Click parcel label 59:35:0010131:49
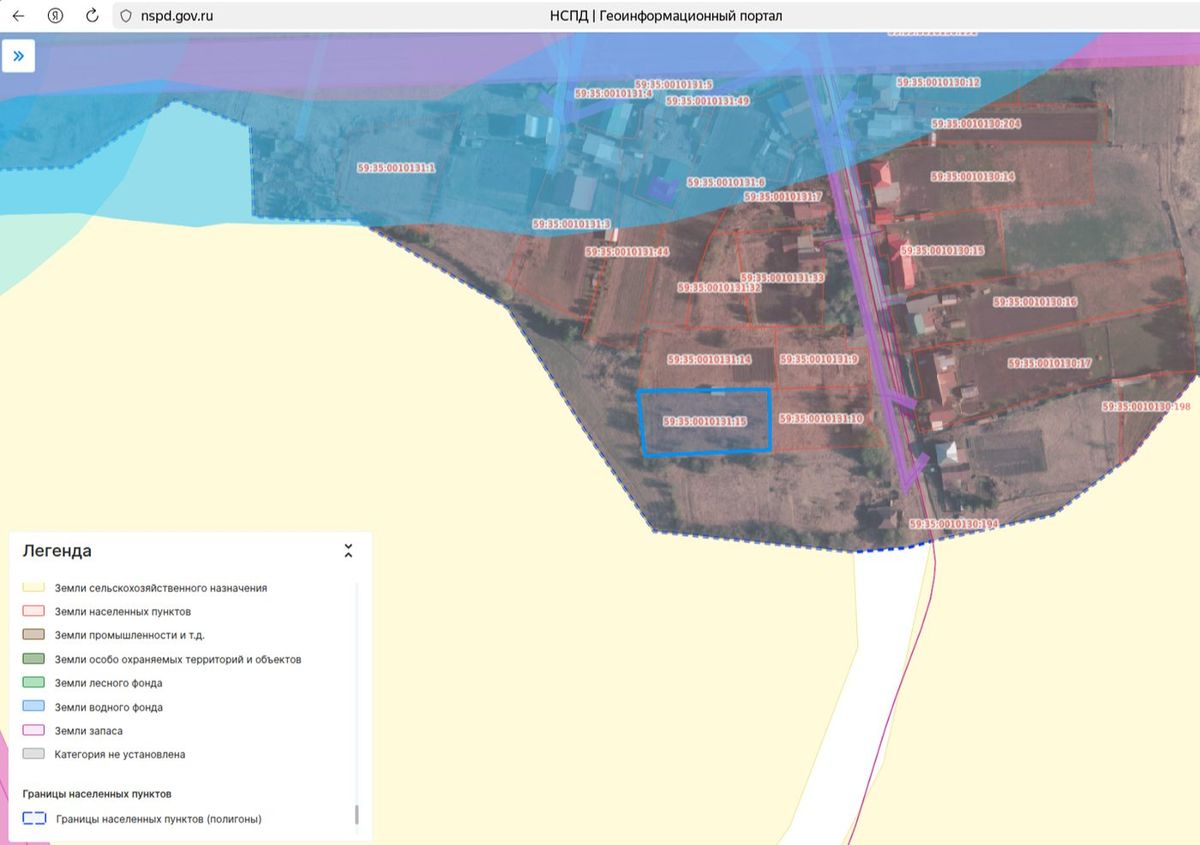The image size is (1200, 845). point(707,101)
